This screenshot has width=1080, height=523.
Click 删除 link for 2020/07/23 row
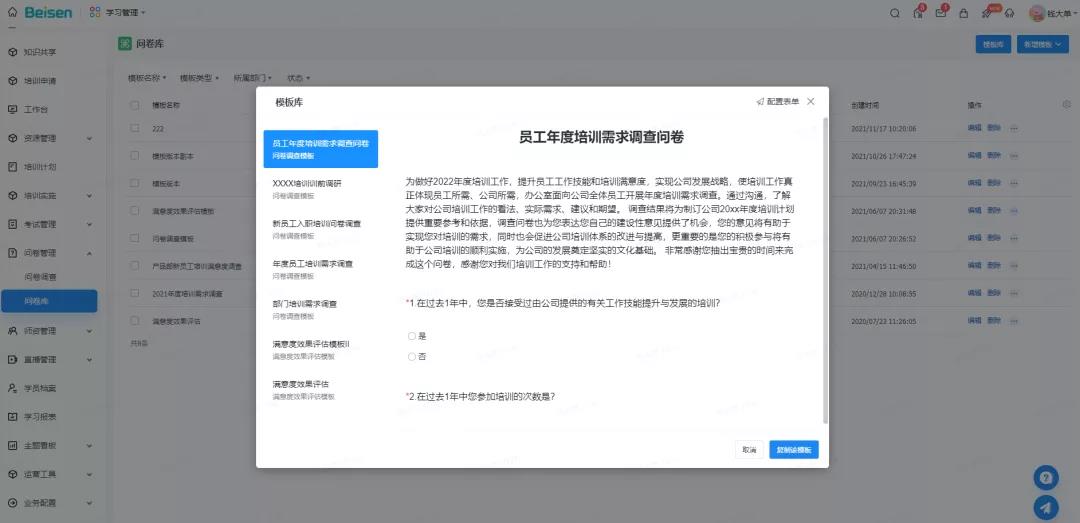point(994,321)
